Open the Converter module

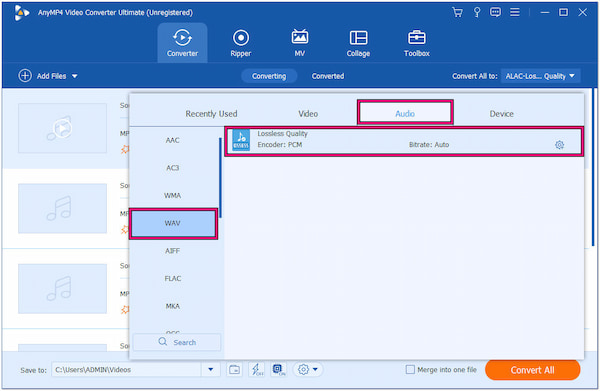182,43
